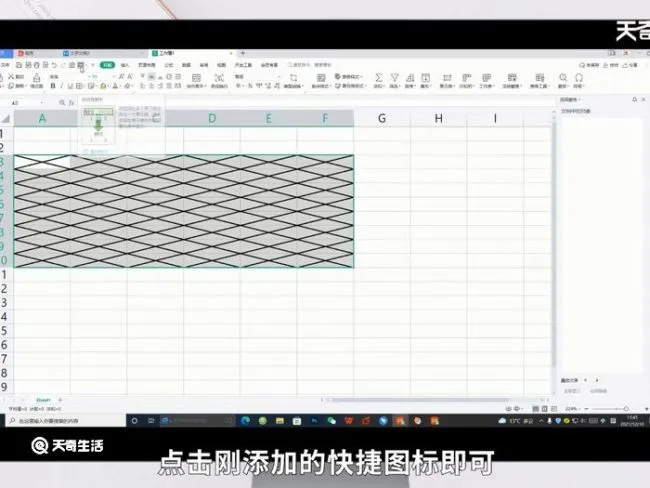
Task: Click the Merge and Center icon
Action: pyautogui.click(x=196, y=78)
